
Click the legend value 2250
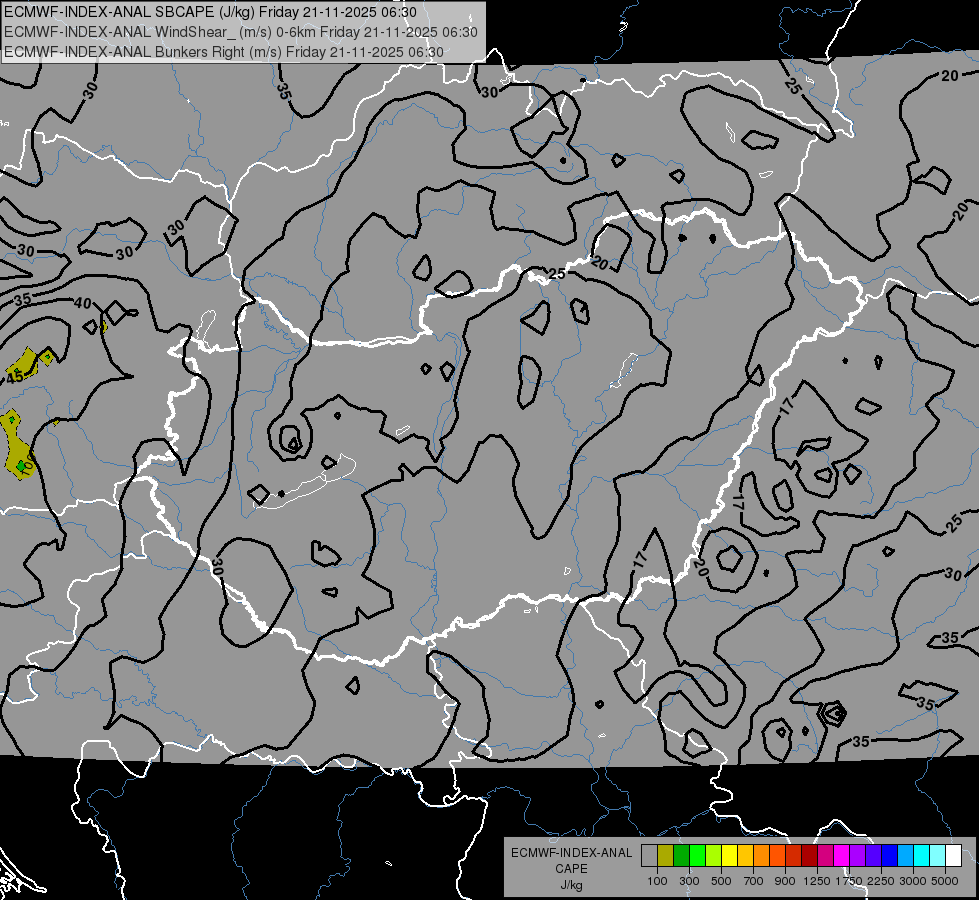pyautogui.click(x=881, y=881)
